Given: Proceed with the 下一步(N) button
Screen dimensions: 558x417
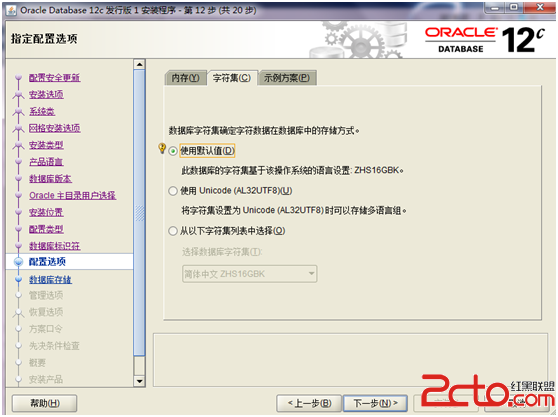Looking at the screenshot, I should 375,403.
